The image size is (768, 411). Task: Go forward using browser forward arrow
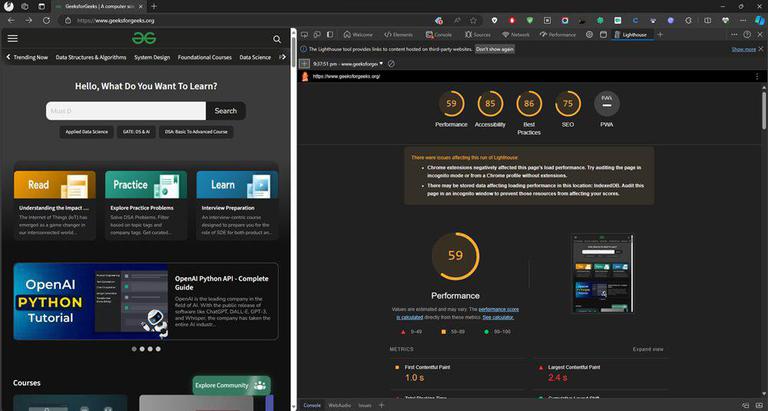[28, 21]
